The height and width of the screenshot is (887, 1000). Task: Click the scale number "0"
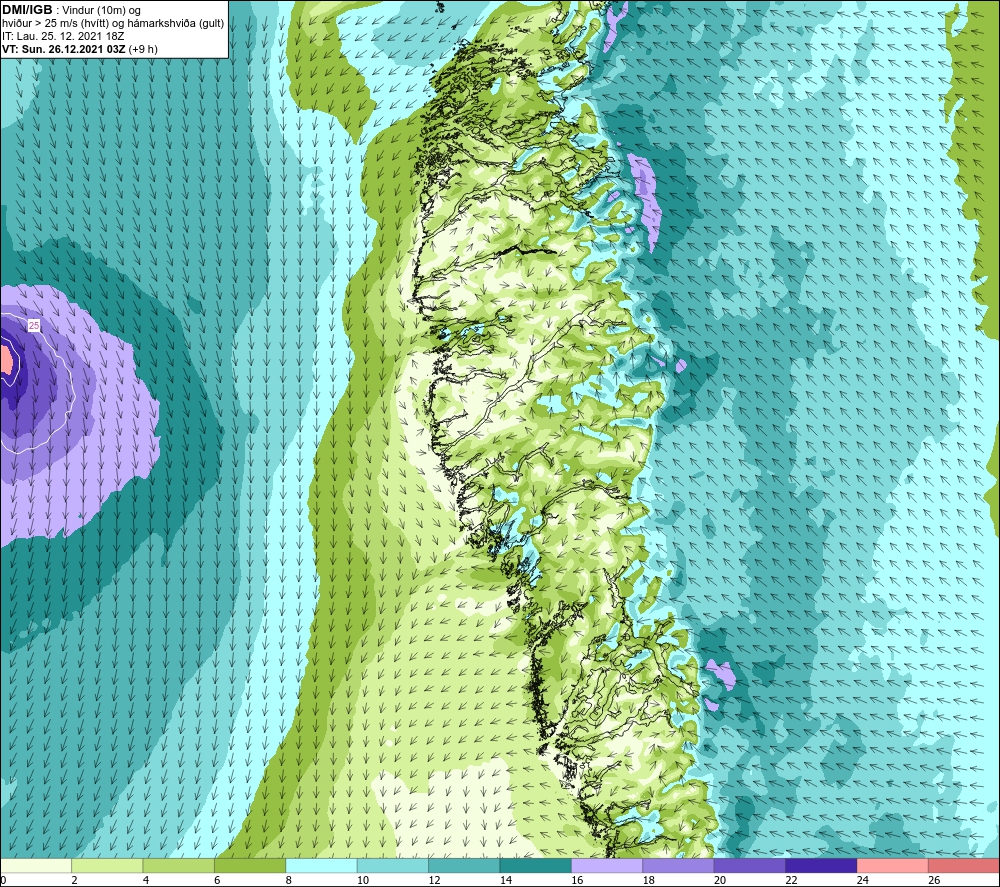pos(3,880)
